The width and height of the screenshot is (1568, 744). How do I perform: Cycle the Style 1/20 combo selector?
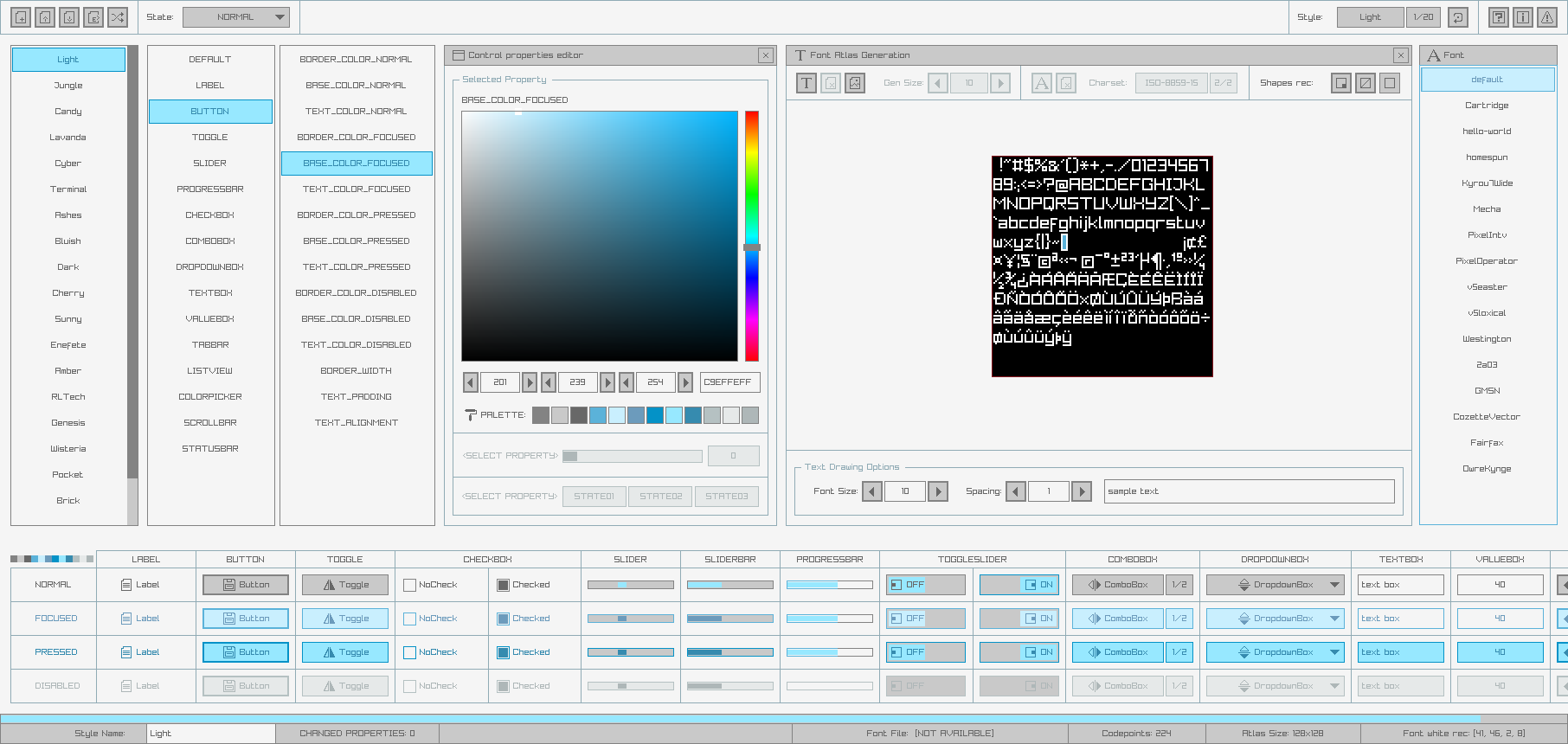[1423, 17]
